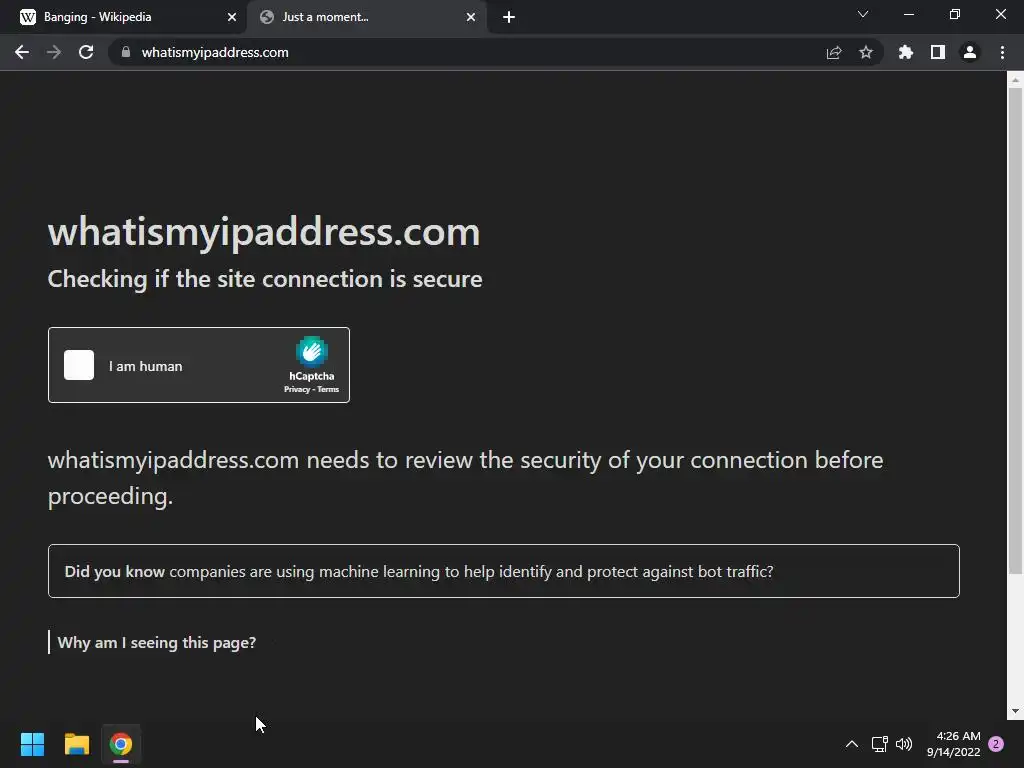Toggle the browser side panel

click(x=938, y=52)
